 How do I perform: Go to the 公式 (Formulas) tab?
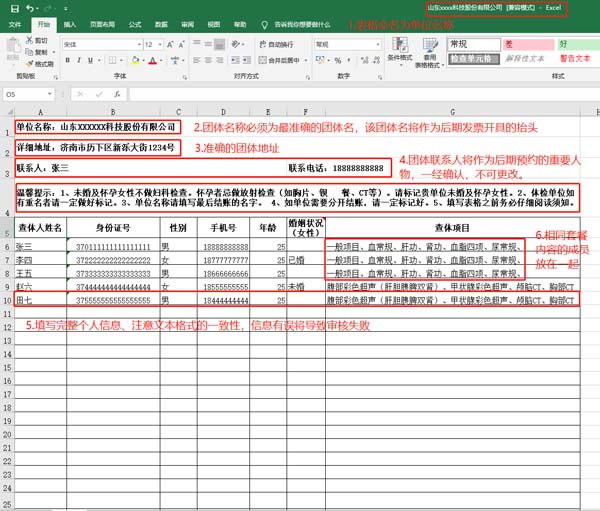pyautogui.click(x=135, y=24)
